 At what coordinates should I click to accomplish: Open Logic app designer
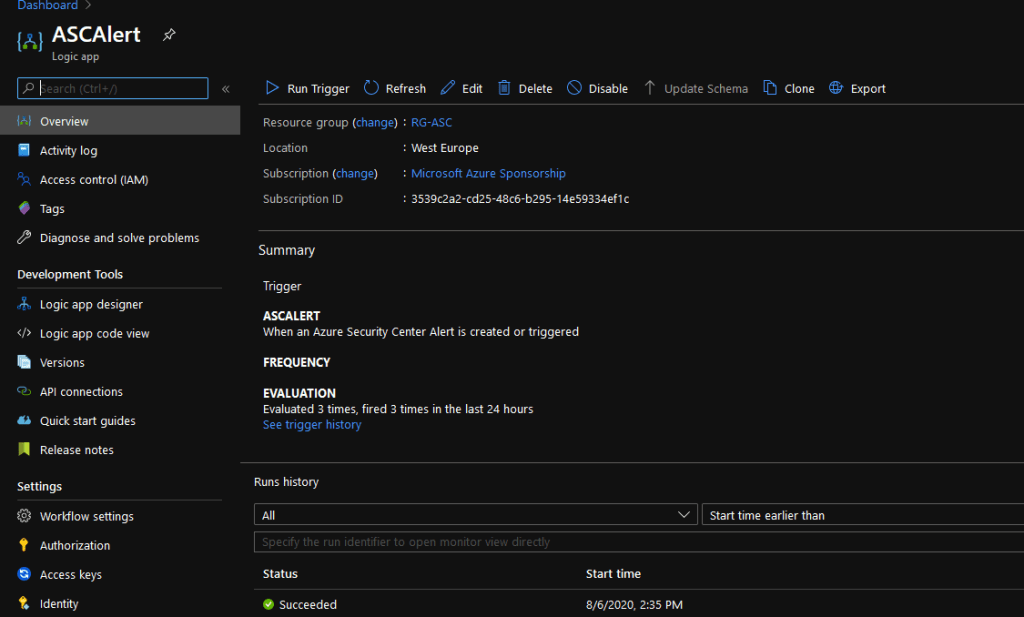91,304
